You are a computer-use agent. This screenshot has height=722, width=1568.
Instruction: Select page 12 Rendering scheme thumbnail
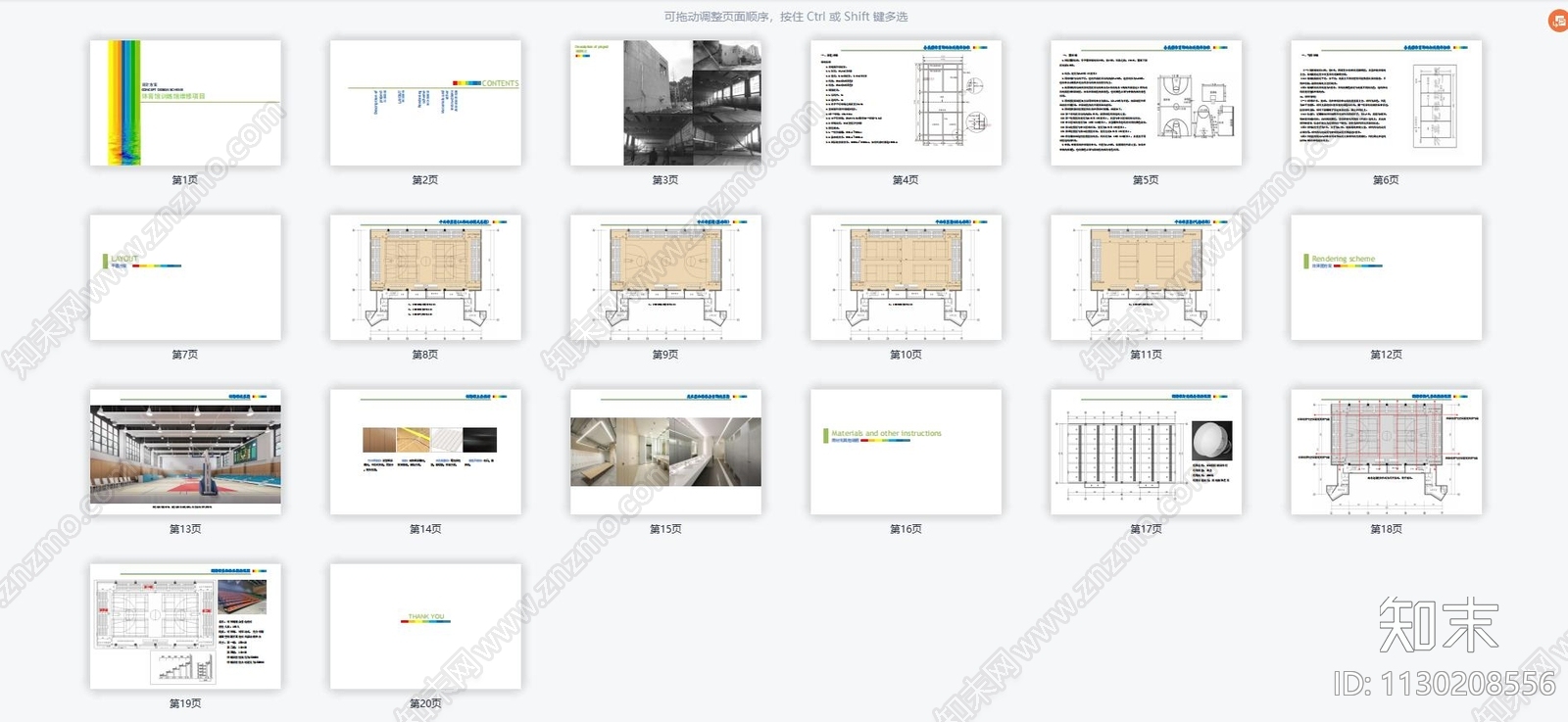coord(1386,278)
